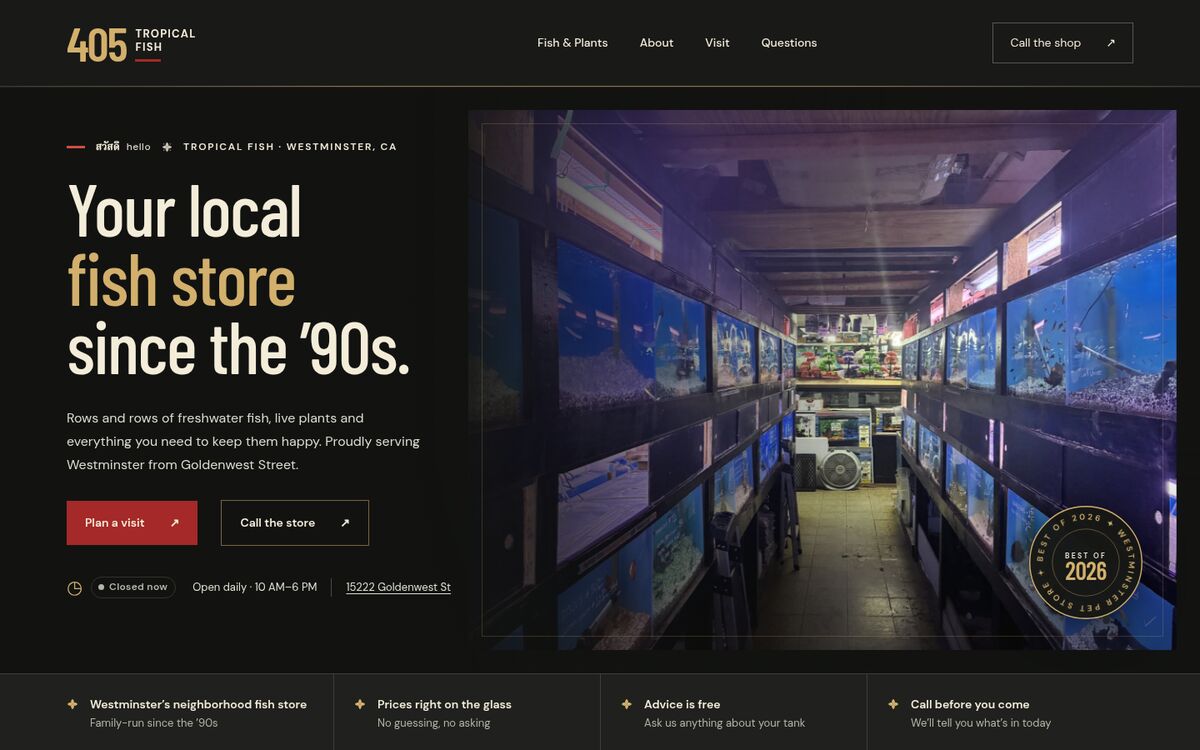The height and width of the screenshot is (750, 1200).
Task: Click the Family-run since the '90s text
Action: [154, 723]
